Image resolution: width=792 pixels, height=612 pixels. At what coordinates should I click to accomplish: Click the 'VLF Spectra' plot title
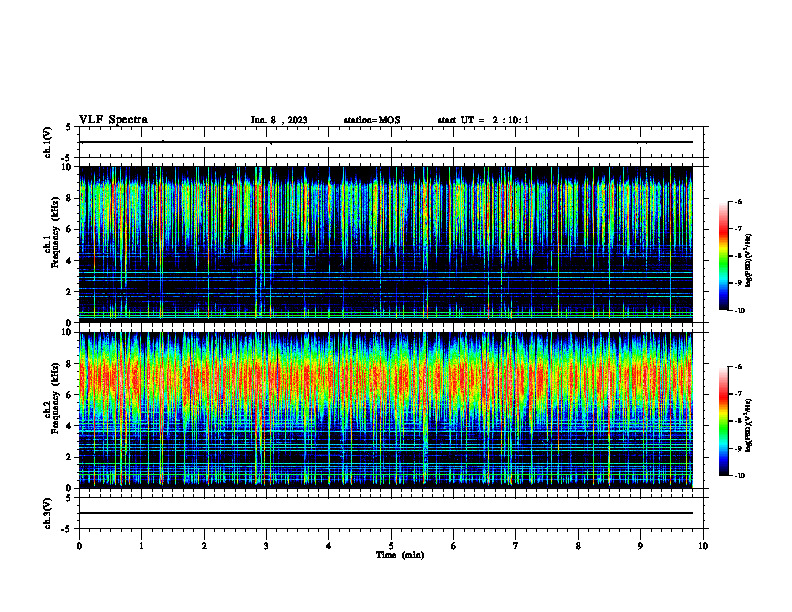pos(113,120)
